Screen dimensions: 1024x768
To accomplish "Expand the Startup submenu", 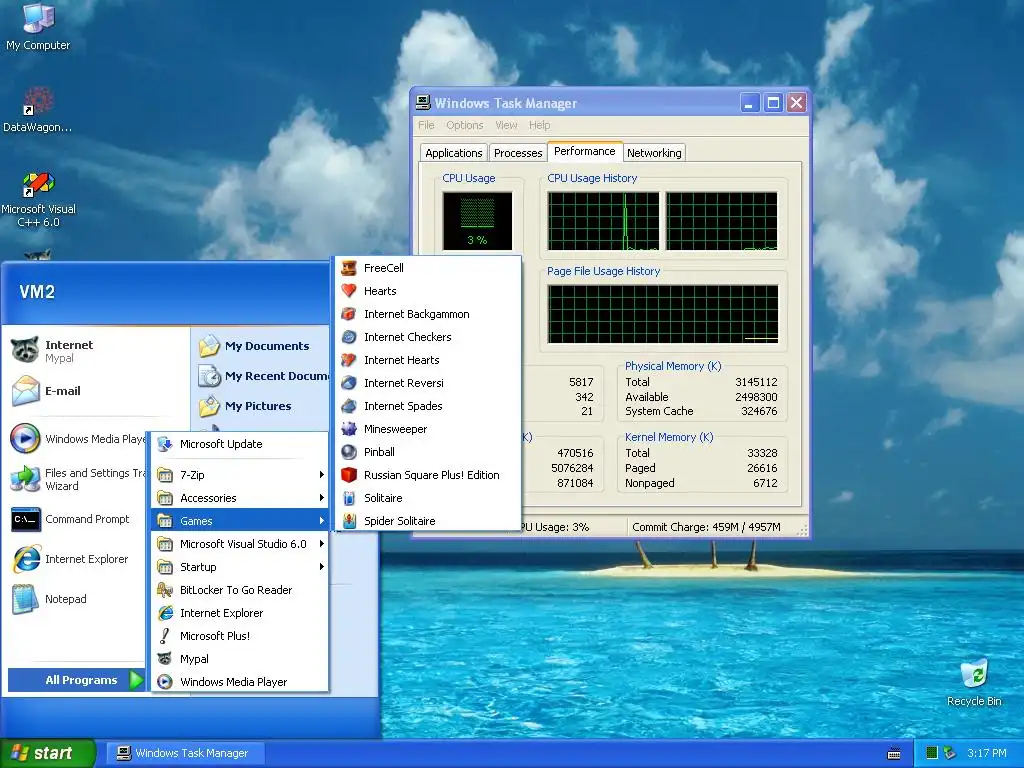I will click(x=240, y=567).
